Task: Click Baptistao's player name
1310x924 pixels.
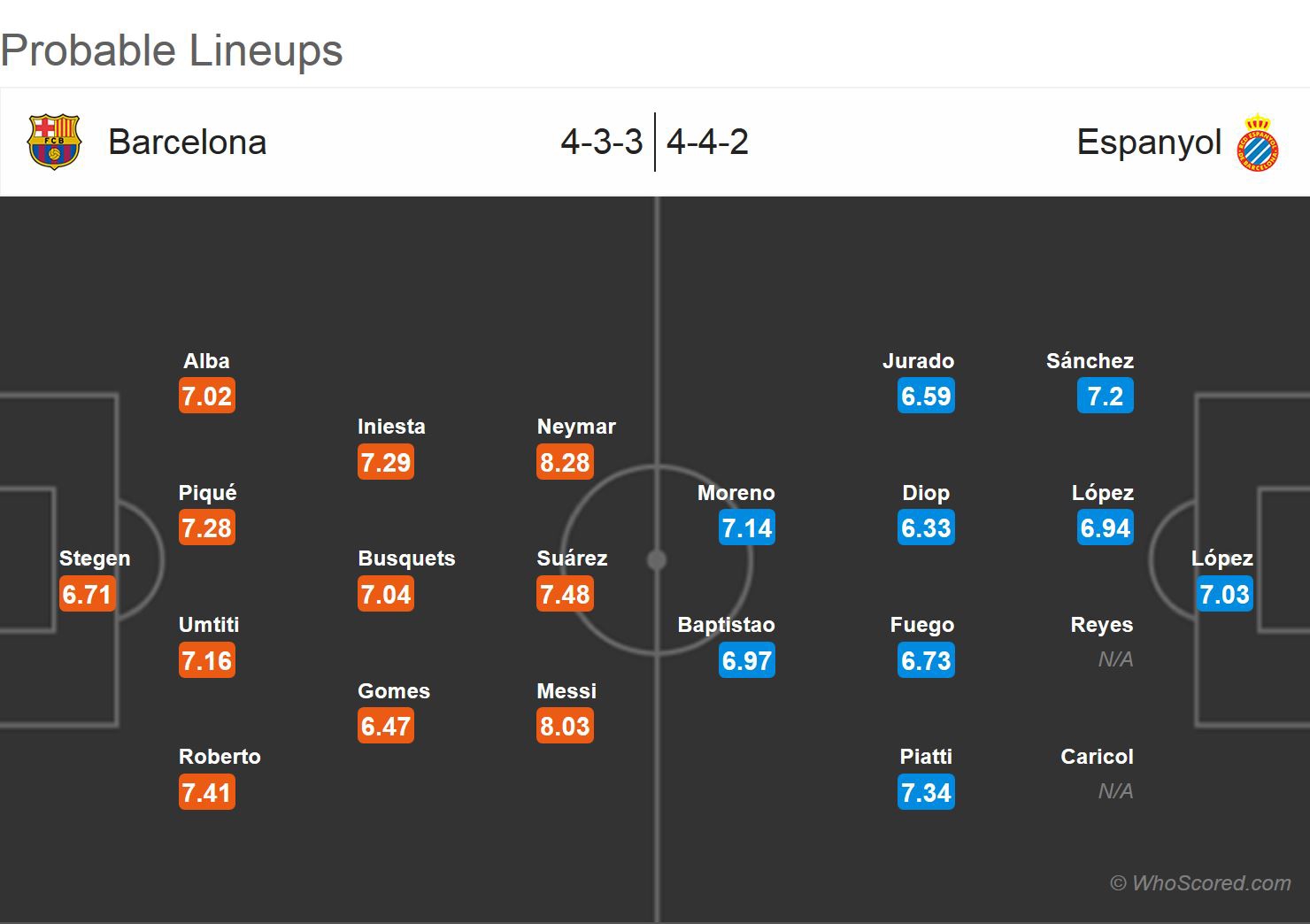Action: (x=726, y=625)
